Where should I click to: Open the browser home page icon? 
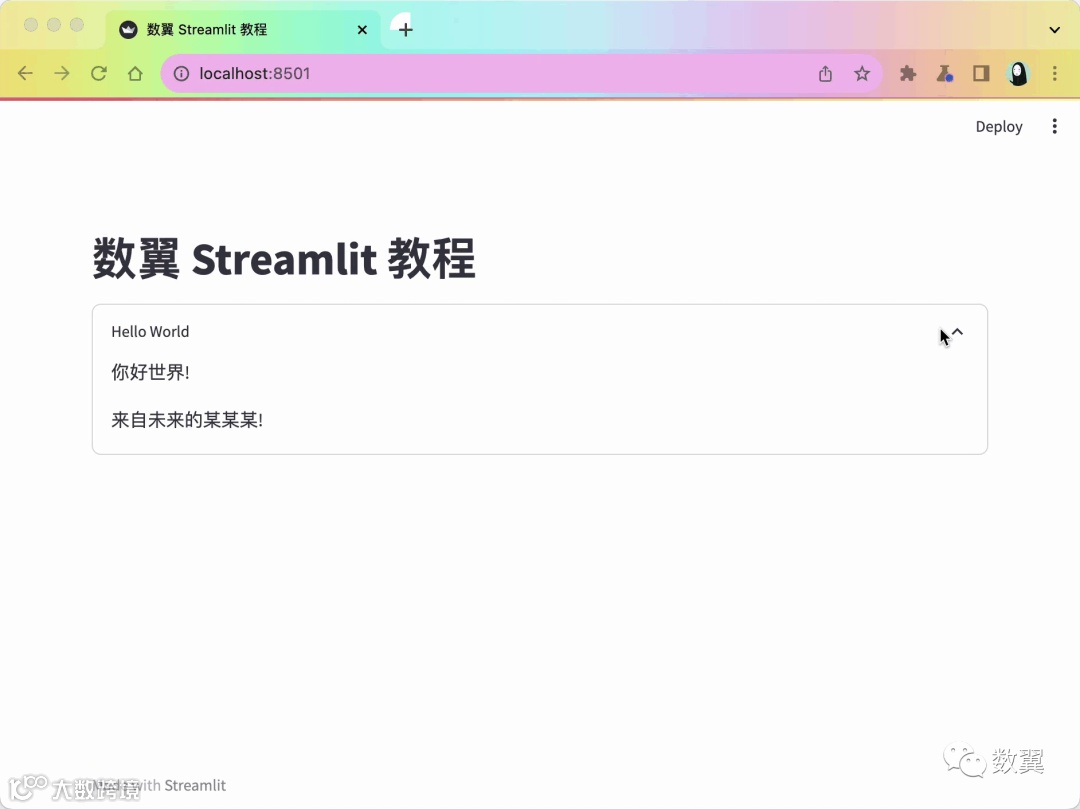tap(135, 74)
